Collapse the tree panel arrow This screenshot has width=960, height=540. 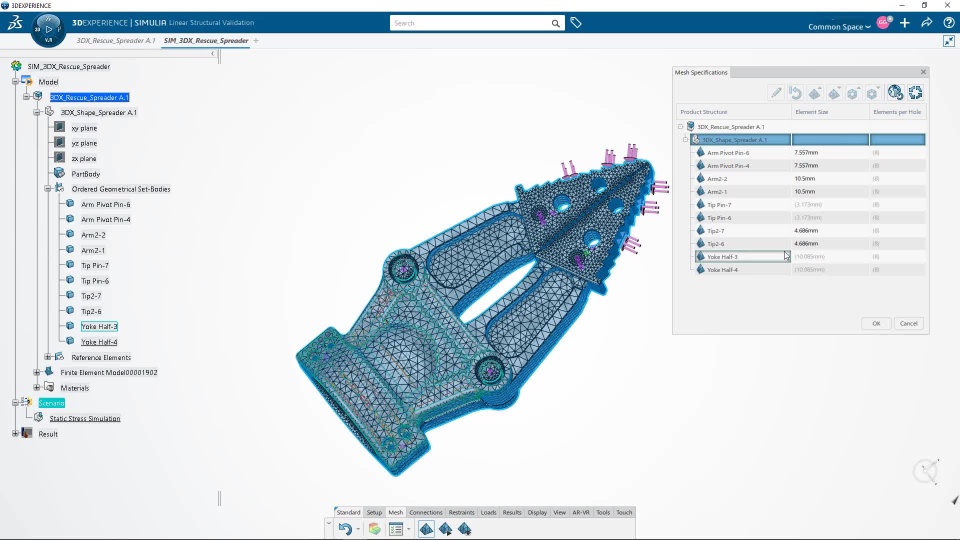coord(212,54)
